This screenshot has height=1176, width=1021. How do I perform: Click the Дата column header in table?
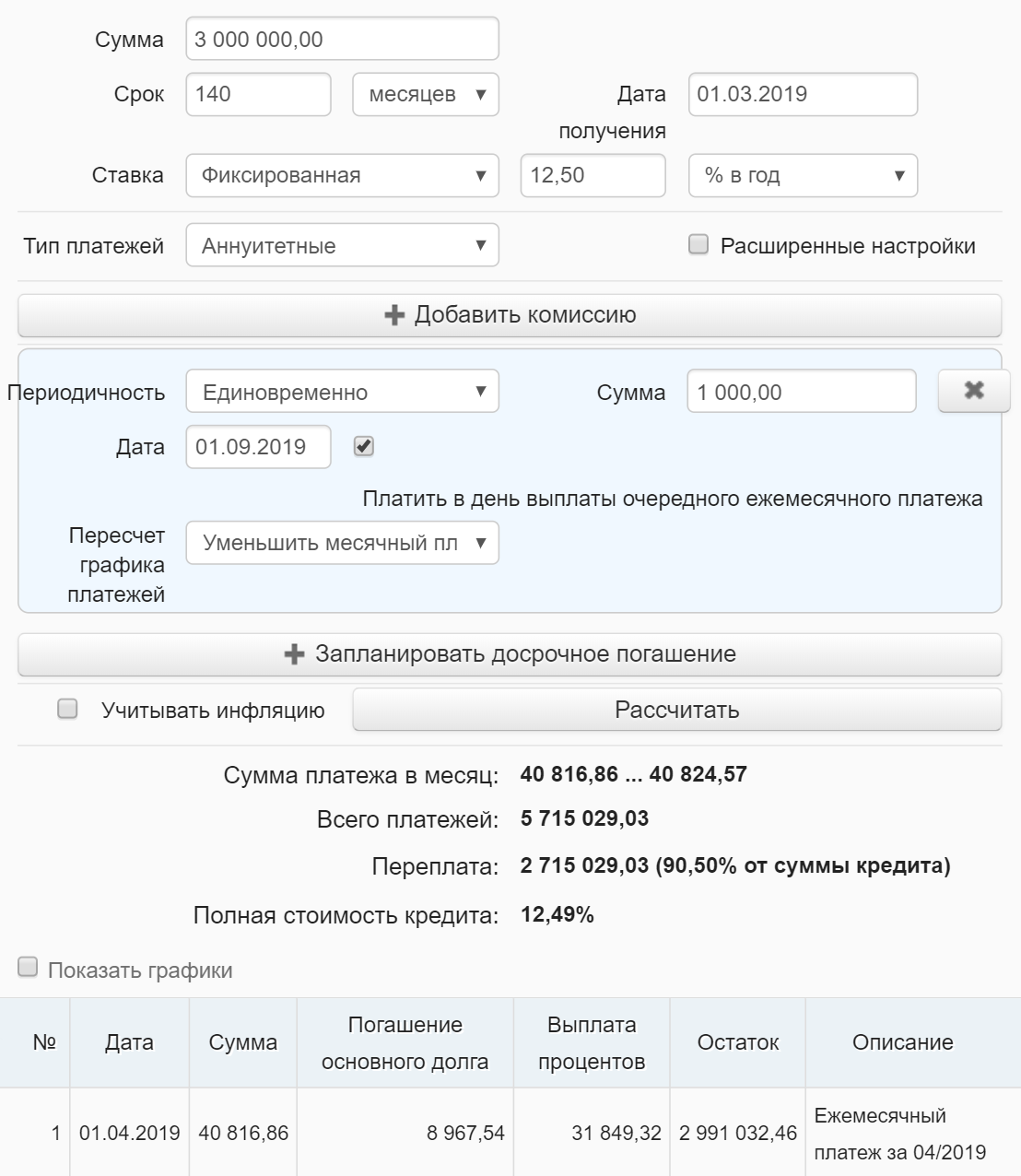click(x=130, y=1042)
